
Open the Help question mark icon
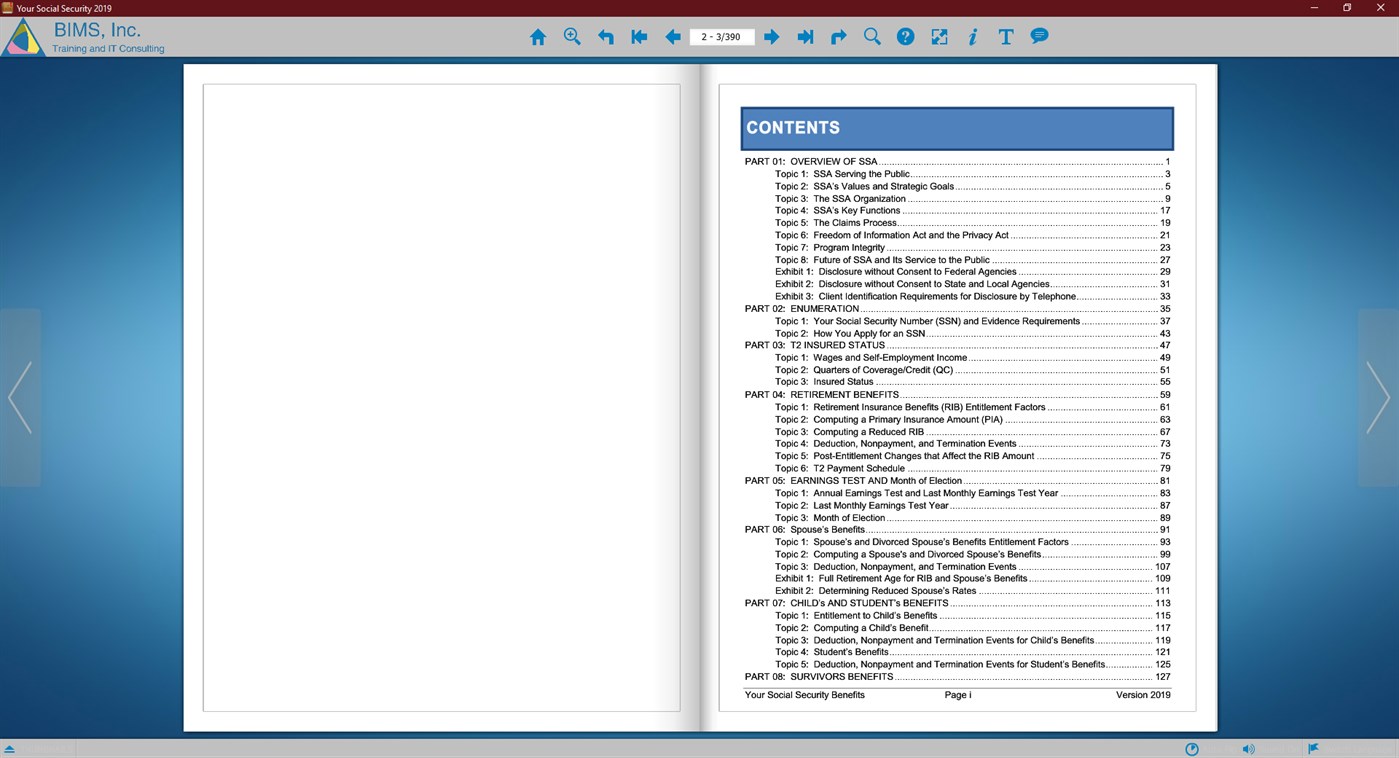[905, 37]
